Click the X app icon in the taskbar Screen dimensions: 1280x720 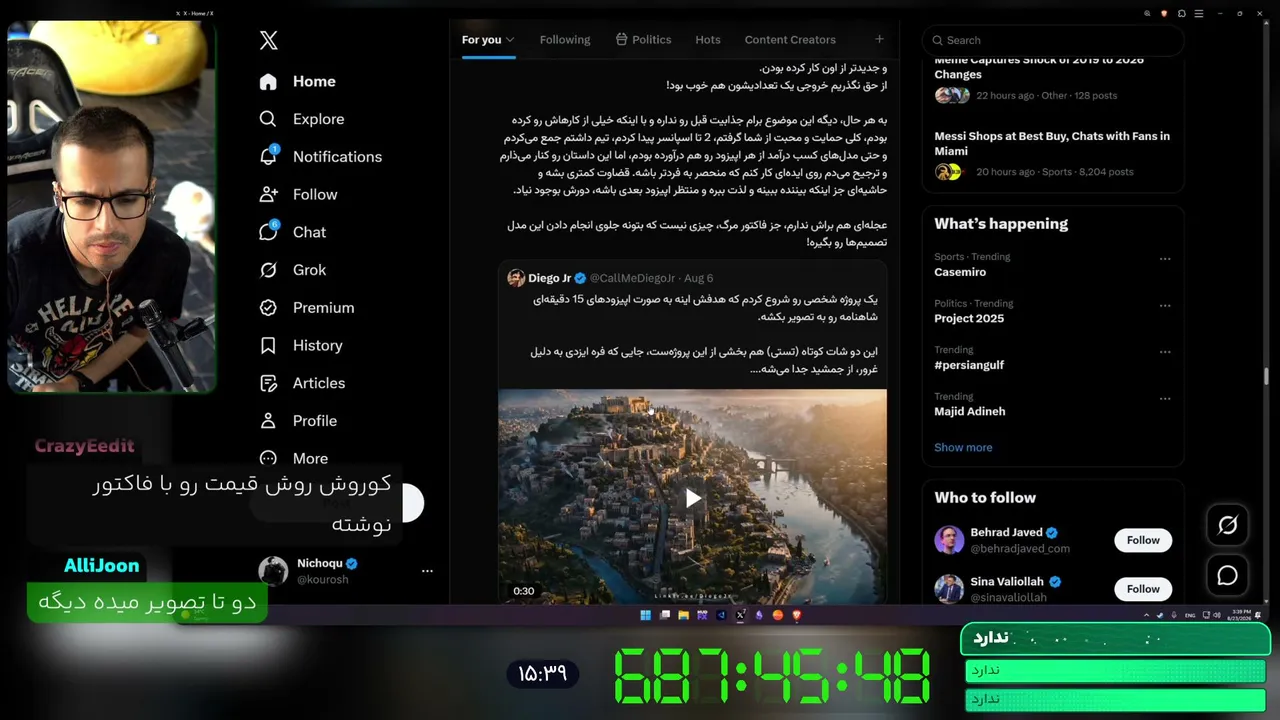740,615
